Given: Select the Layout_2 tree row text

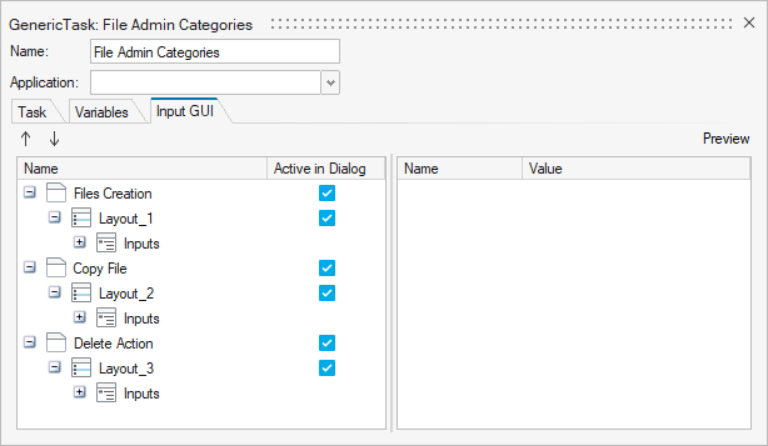Looking at the screenshot, I should coord(126,293).
